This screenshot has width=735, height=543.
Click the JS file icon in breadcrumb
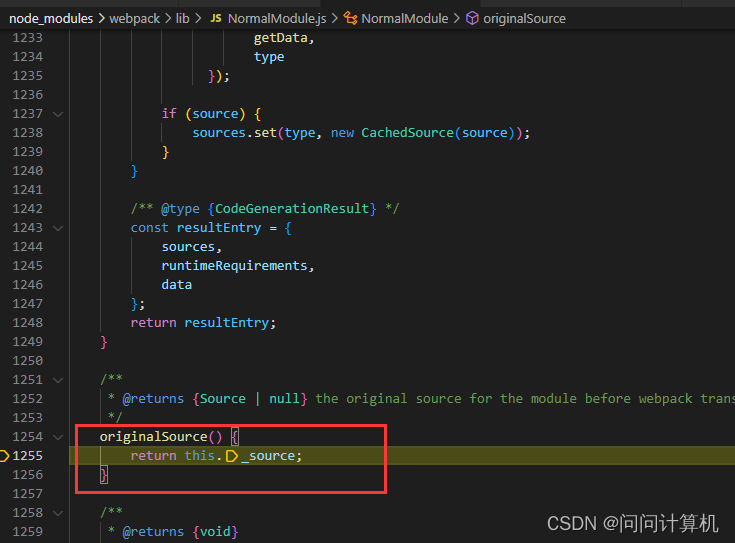tap(216, 19)
